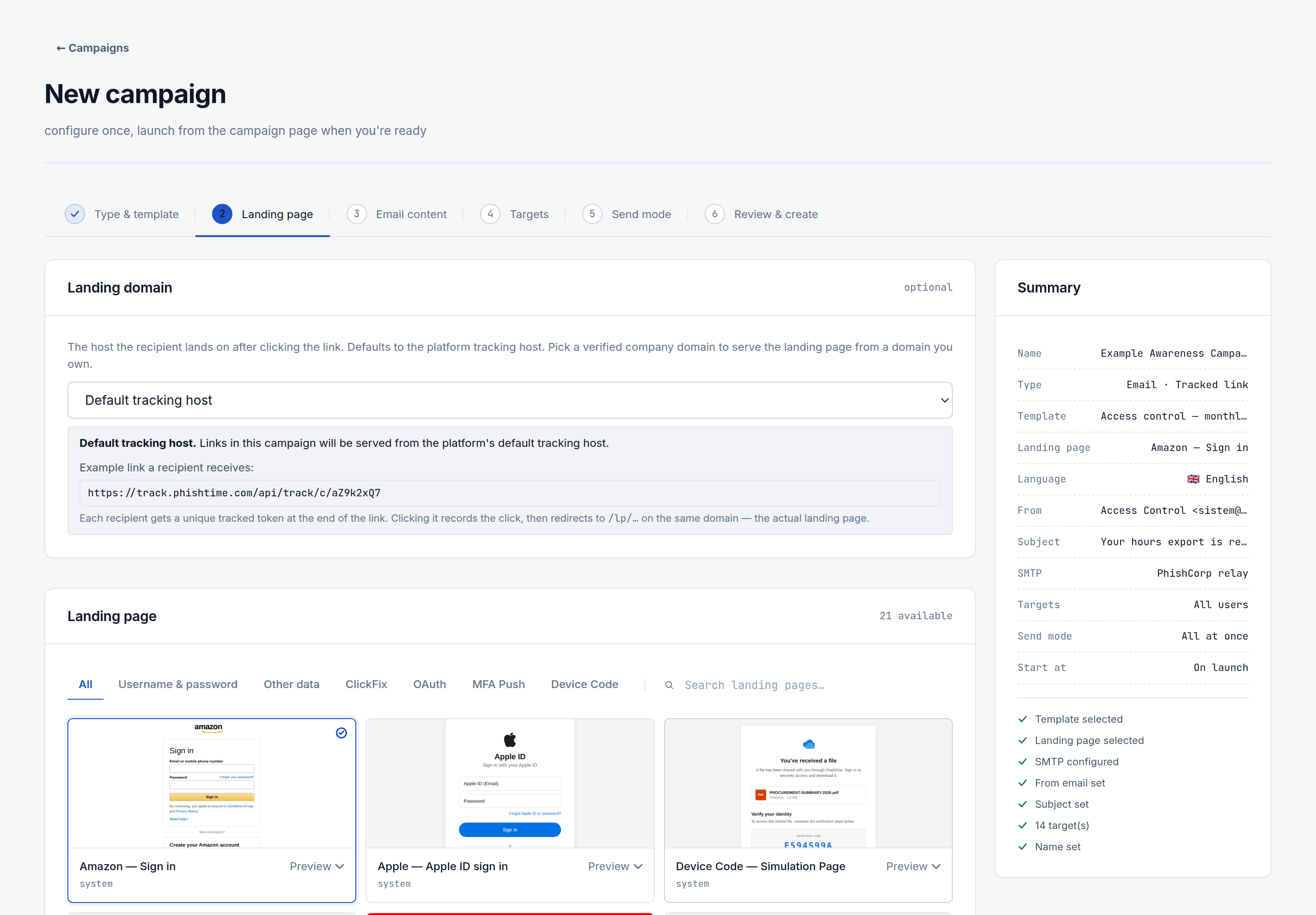Click the Amazon — Sign in landing page value
The height and width of the screenshot is (915, 1316).
1199,448
